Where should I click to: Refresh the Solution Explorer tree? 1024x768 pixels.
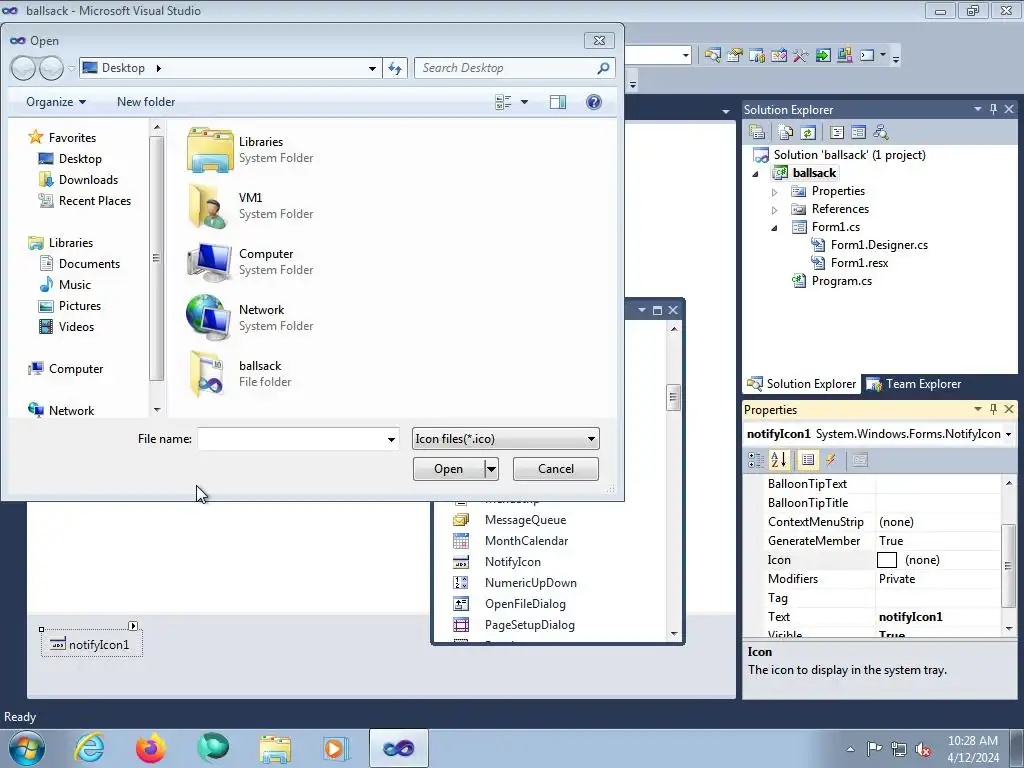click(x=808, y=133)
